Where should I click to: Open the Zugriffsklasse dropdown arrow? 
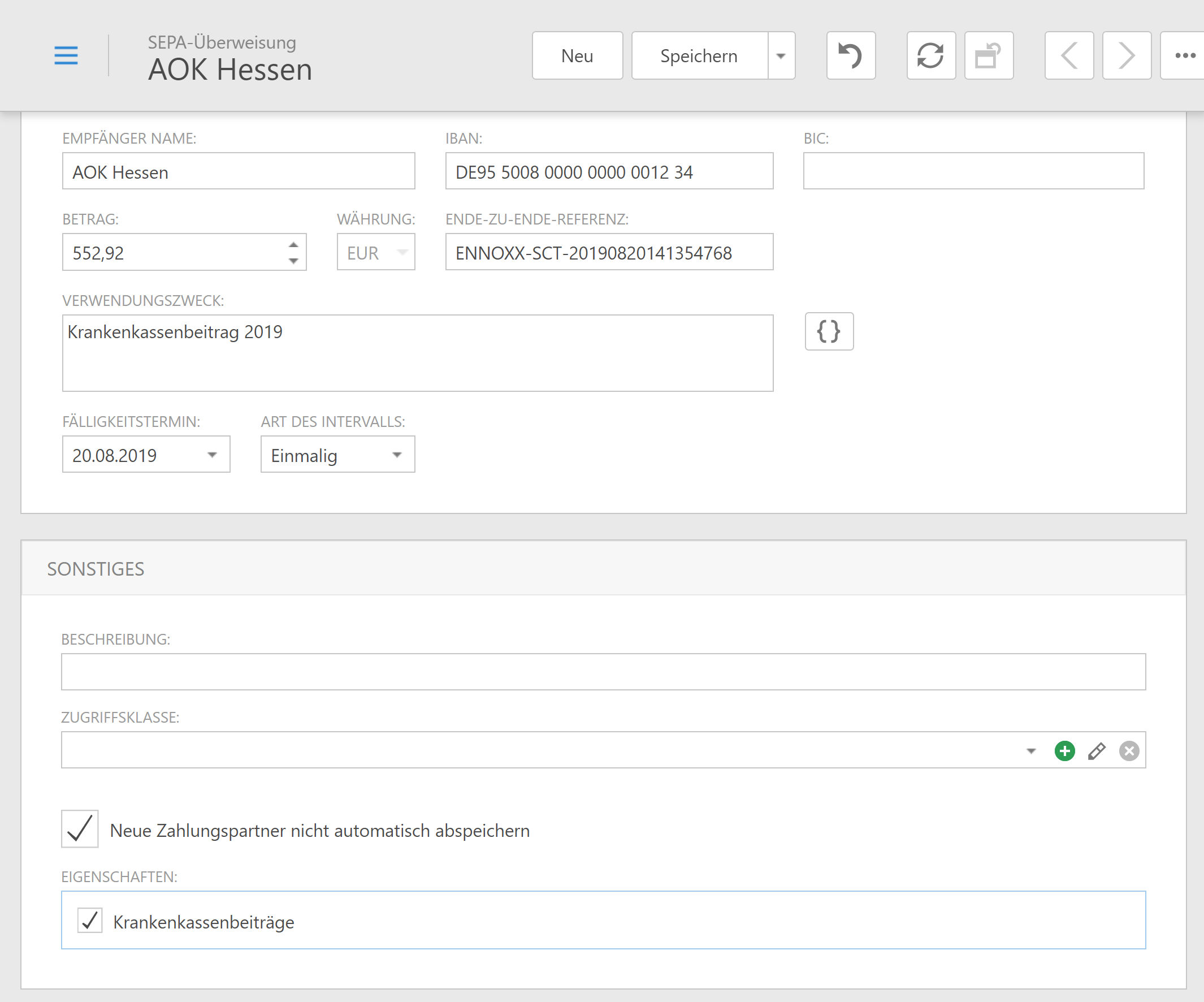[x=1031, y=751]
